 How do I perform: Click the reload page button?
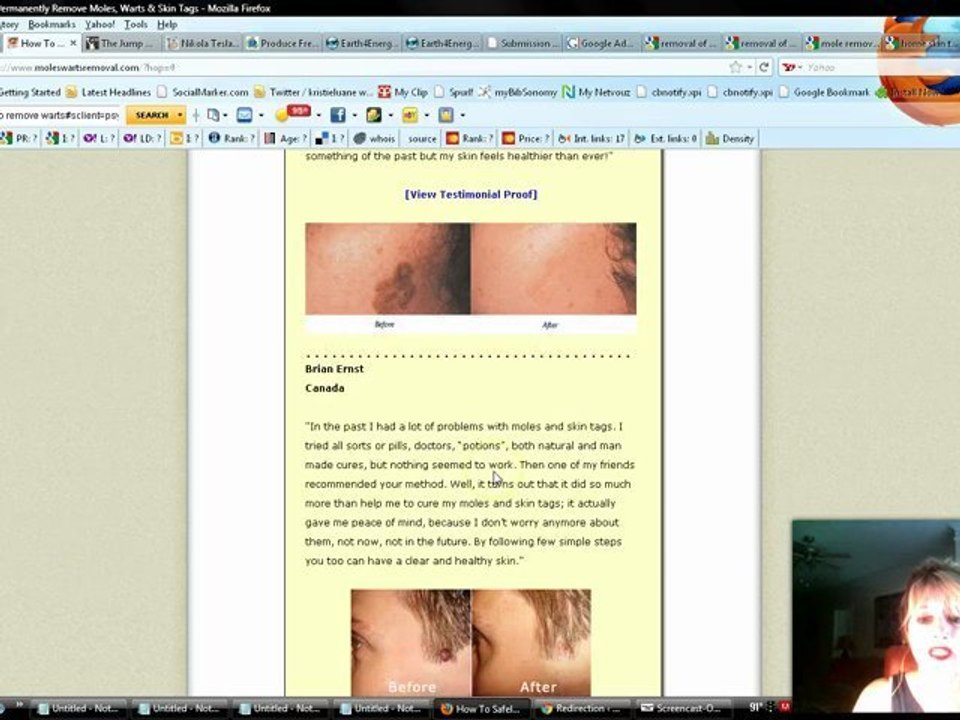[x=763, y=67]
